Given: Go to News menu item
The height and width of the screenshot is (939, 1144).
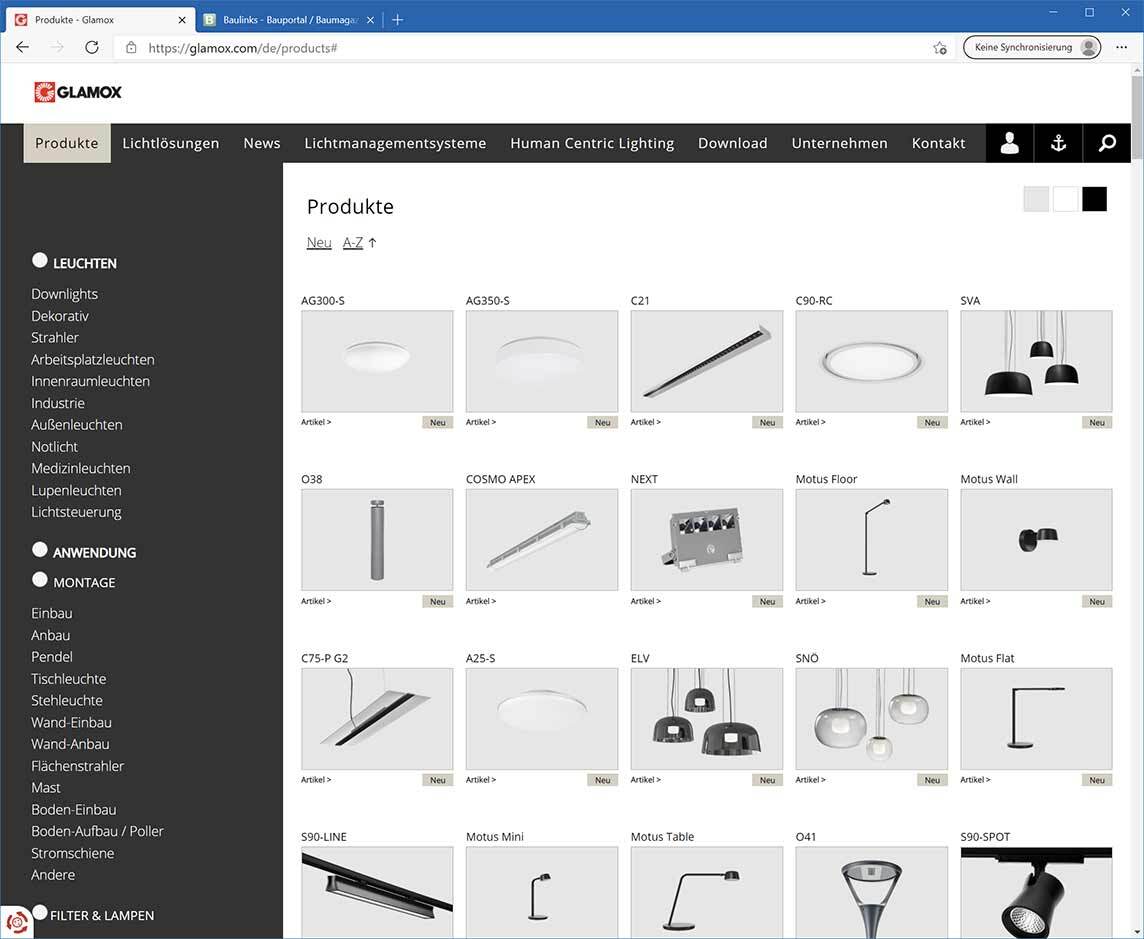Looking at the screenshot, I should [262, 143].
